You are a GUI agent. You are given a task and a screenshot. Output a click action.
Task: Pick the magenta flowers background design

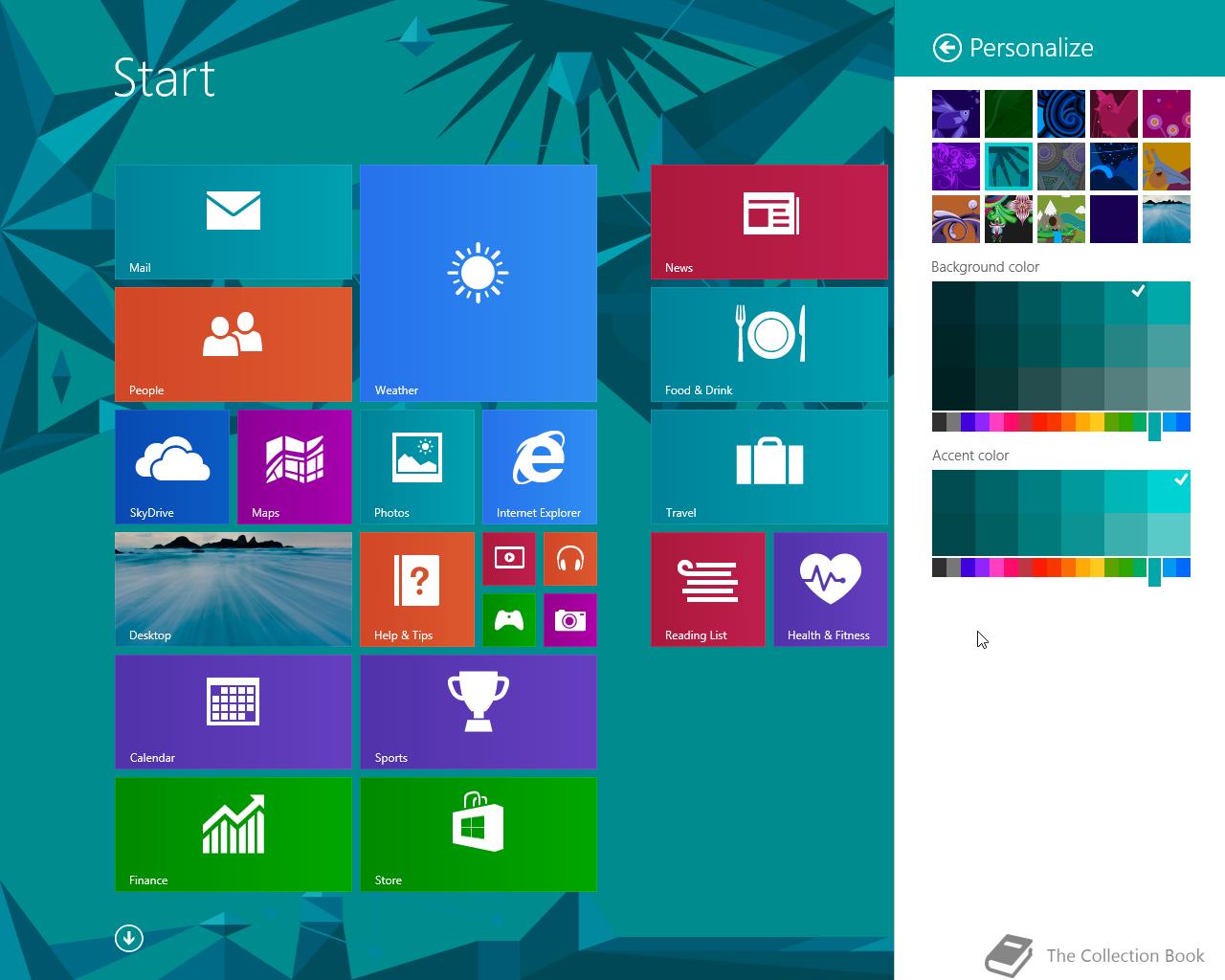pos(1167,114)
